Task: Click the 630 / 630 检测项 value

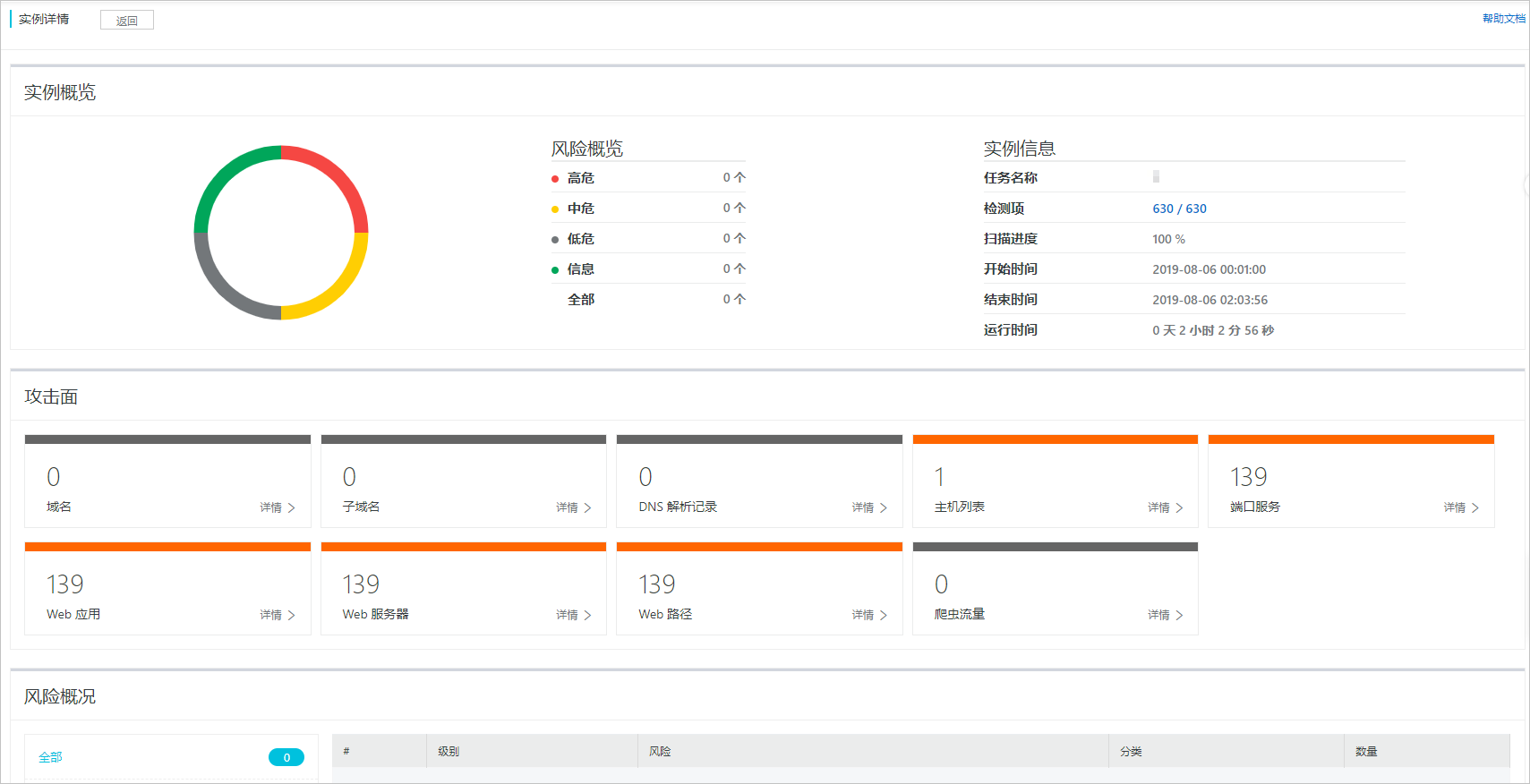Action: [x=1179, y=209]
